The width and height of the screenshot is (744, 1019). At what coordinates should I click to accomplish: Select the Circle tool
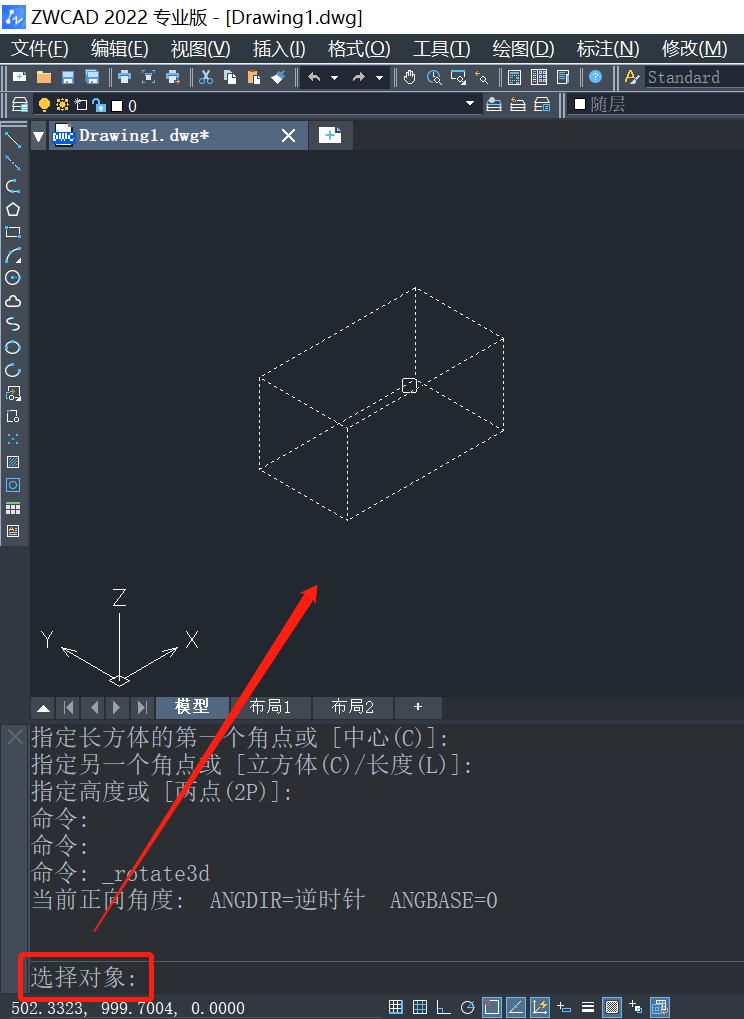click(13, 278)
